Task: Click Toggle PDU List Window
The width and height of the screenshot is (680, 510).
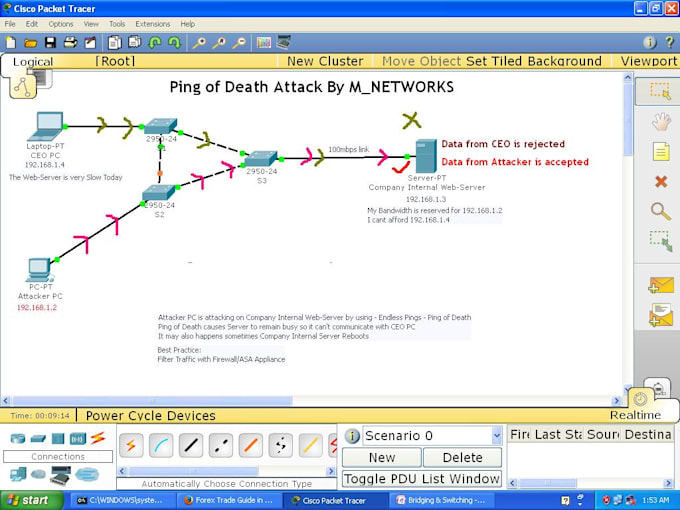Action: [422, 479]
